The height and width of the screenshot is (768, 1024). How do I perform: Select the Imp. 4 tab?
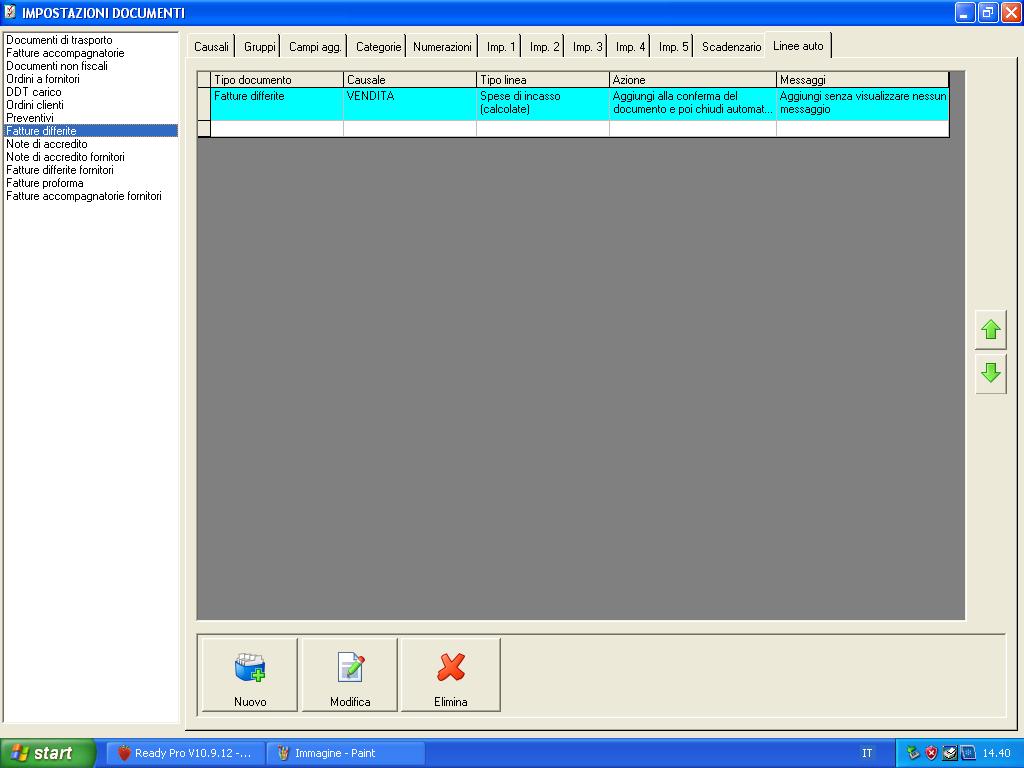click(630, 47)
